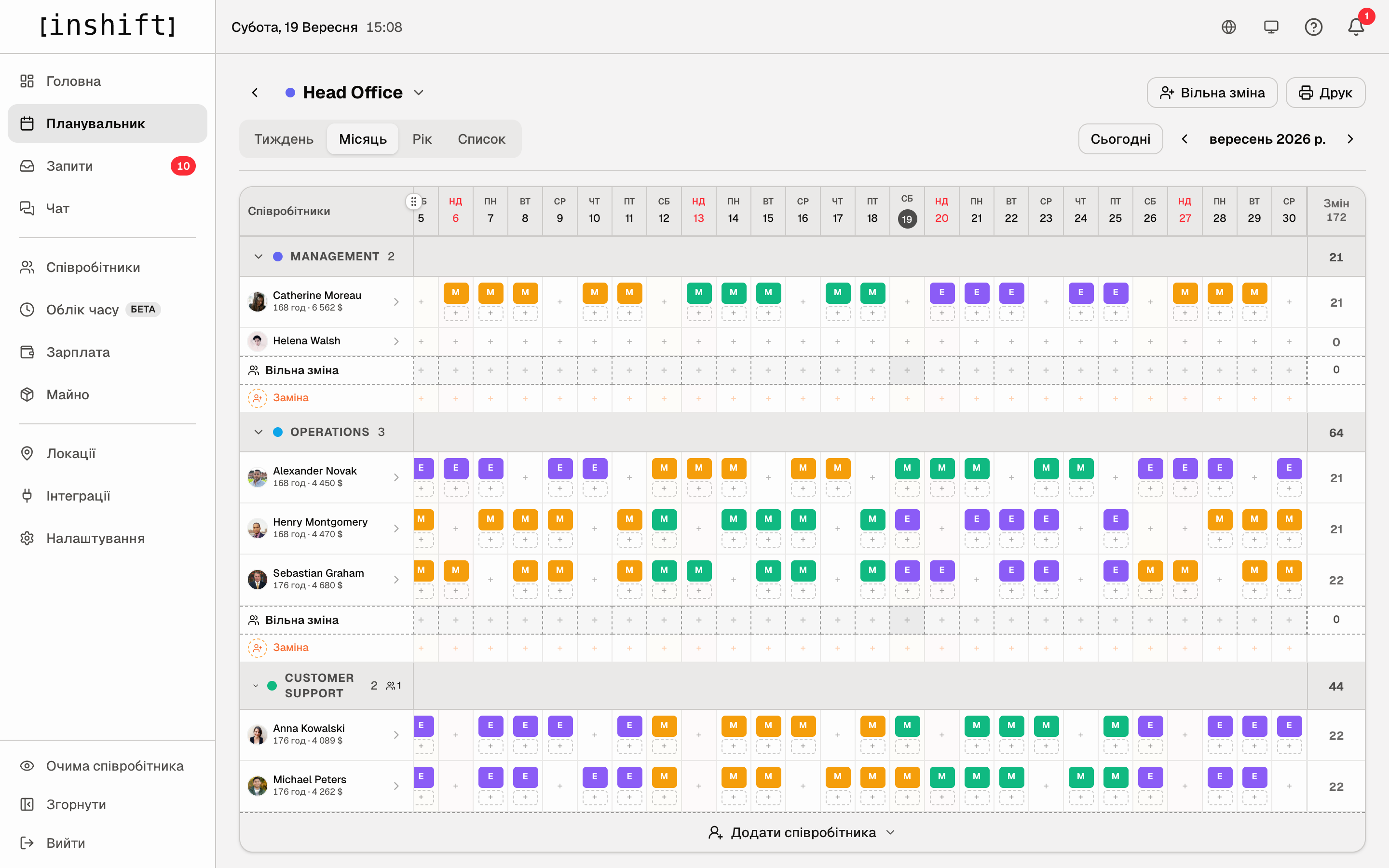The width and height of the screenshot is (1389, 868).
Task: Open Запити requests page
Action: 108,166
